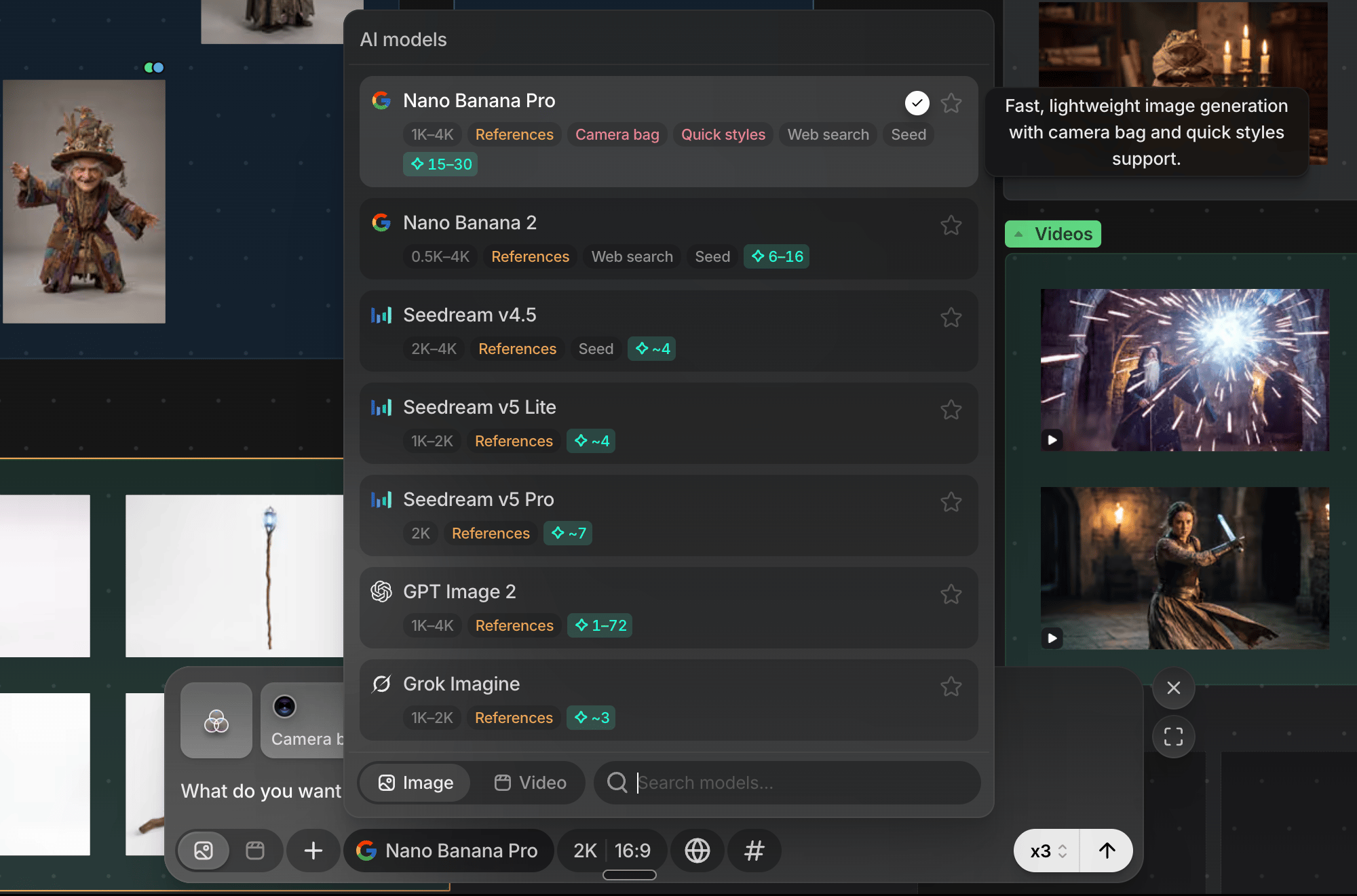Star the Nano Banana 2 model

pos(951,225)
